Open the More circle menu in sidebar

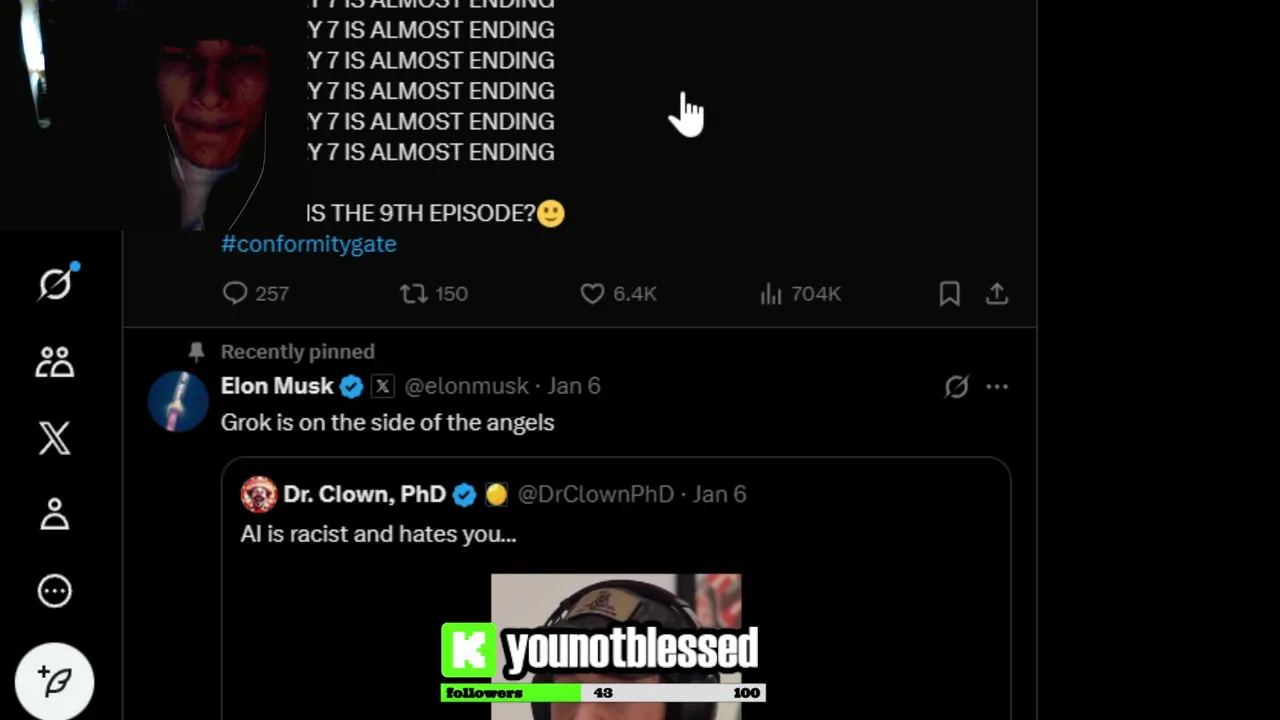(55, 591)
